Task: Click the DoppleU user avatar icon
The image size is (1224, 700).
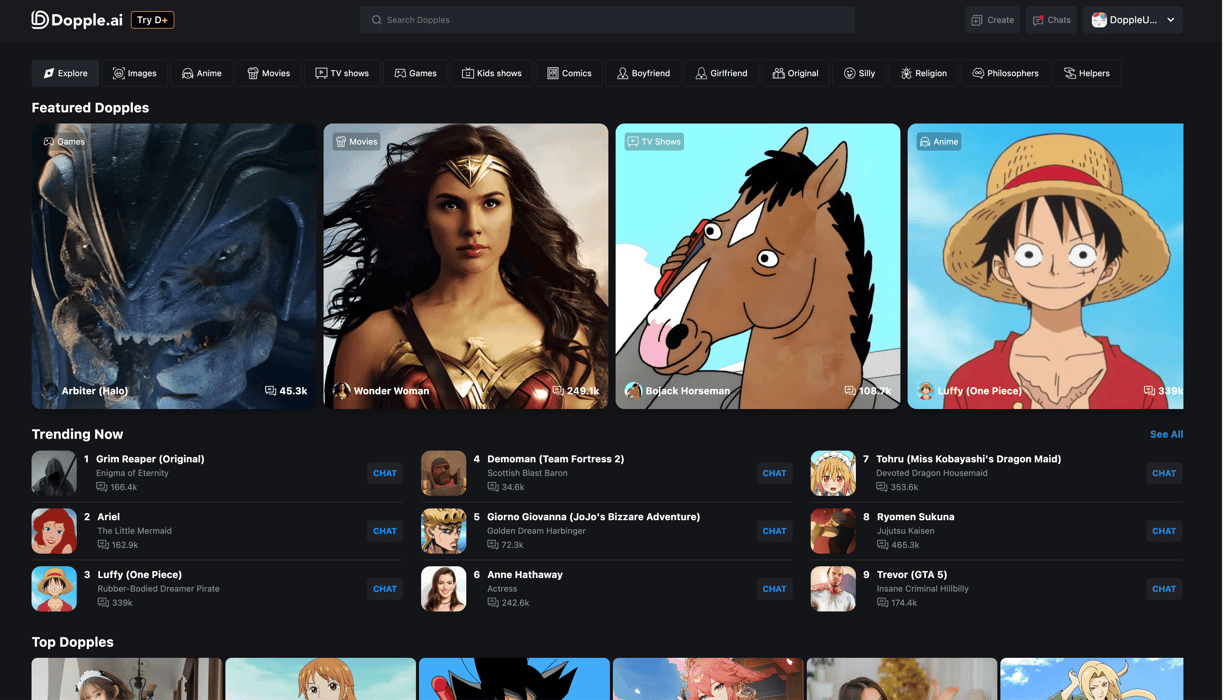Action: (x=1099, y=20)
